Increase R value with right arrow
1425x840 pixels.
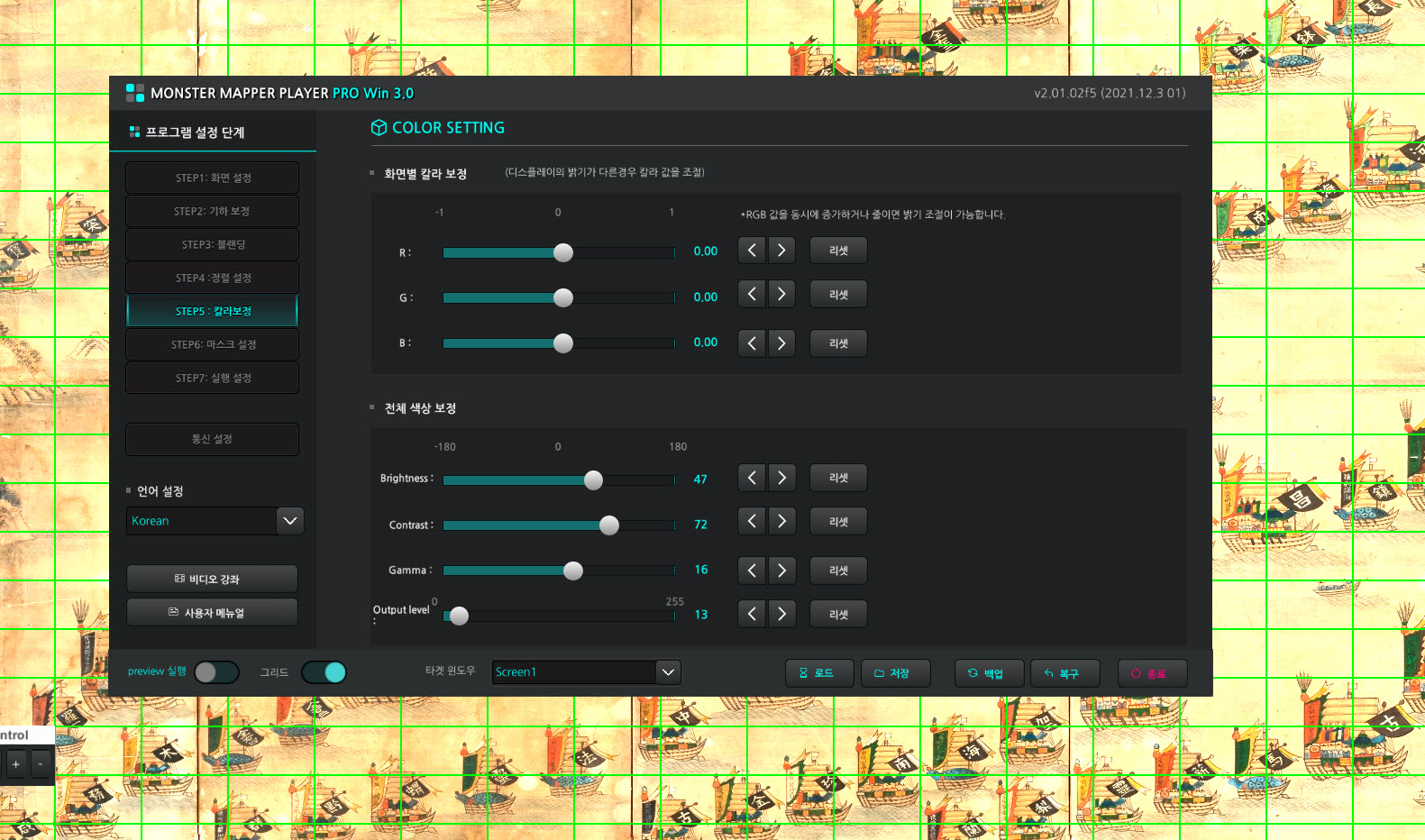pyautogui.click(x=781, y=251)
